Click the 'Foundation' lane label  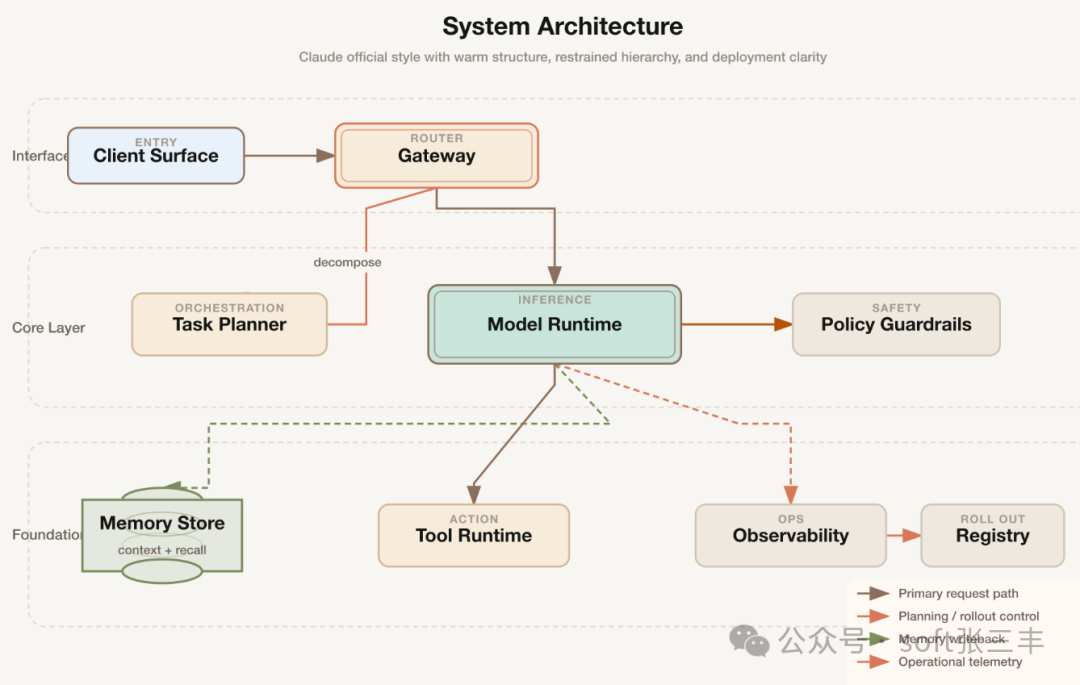click(x=46, y=535)
